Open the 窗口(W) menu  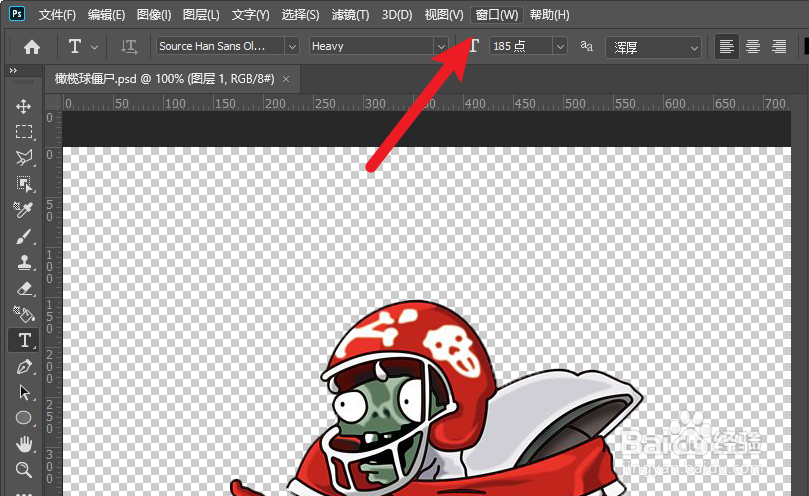coord(497,15)
